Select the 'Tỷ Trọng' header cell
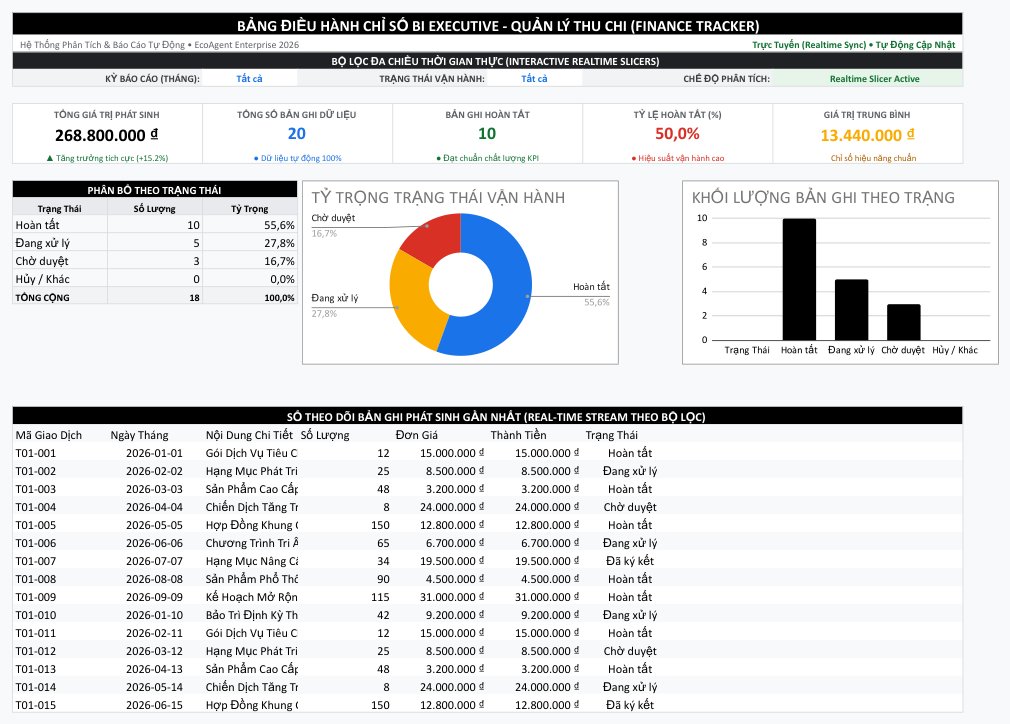 pos(250,209)
